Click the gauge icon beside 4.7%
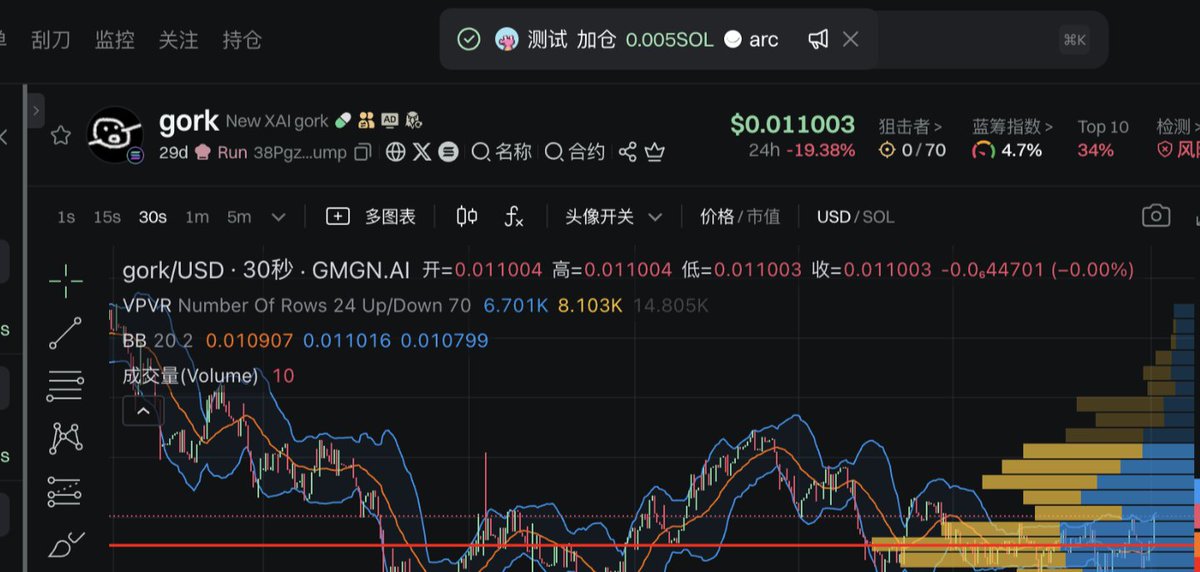Image resolution: width=1200 pixels, height=572 pixels. point(984,150)
